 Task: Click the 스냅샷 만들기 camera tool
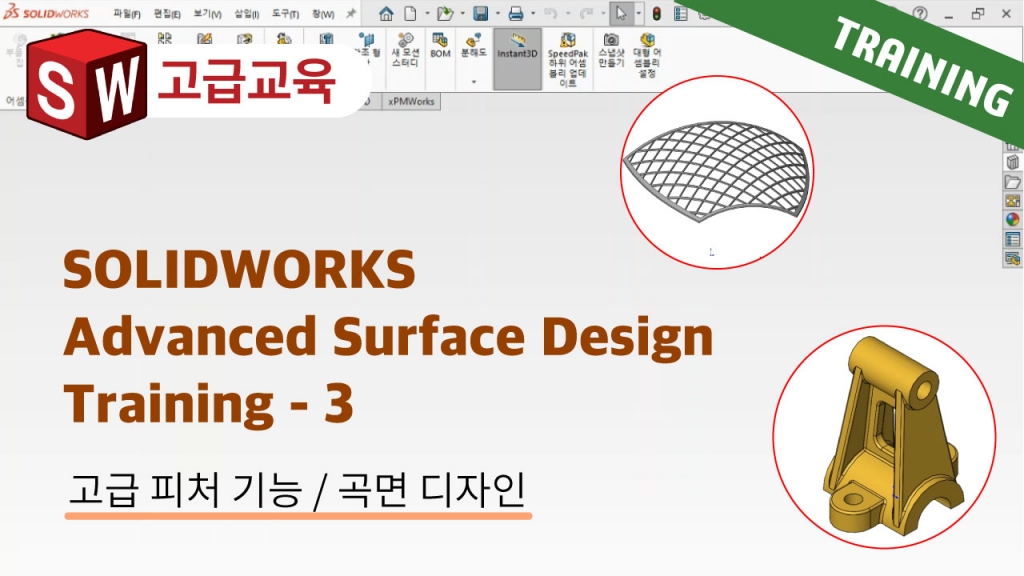(x=611, y=50)
